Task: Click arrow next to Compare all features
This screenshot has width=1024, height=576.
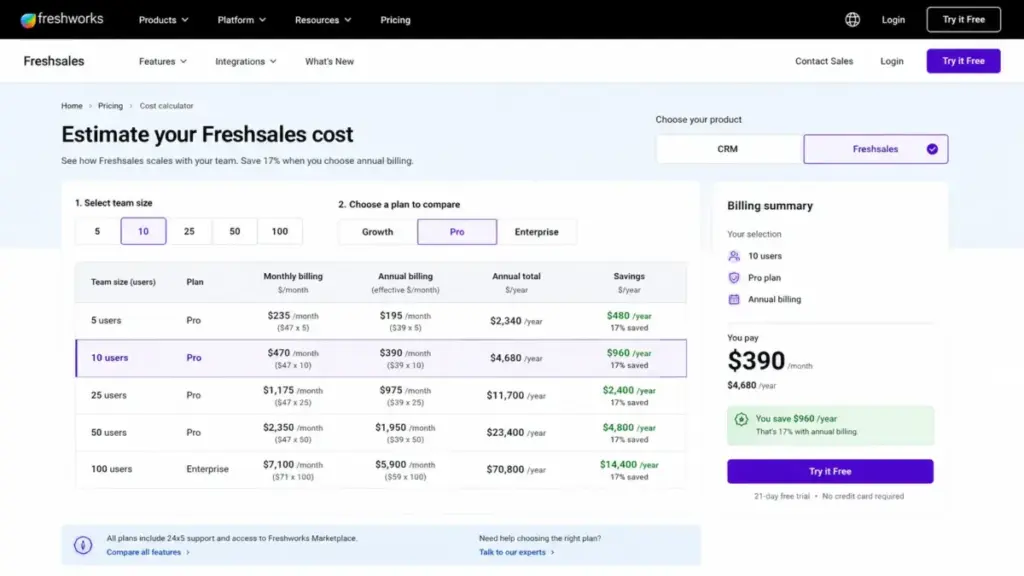Action: [x=188, y=552]
